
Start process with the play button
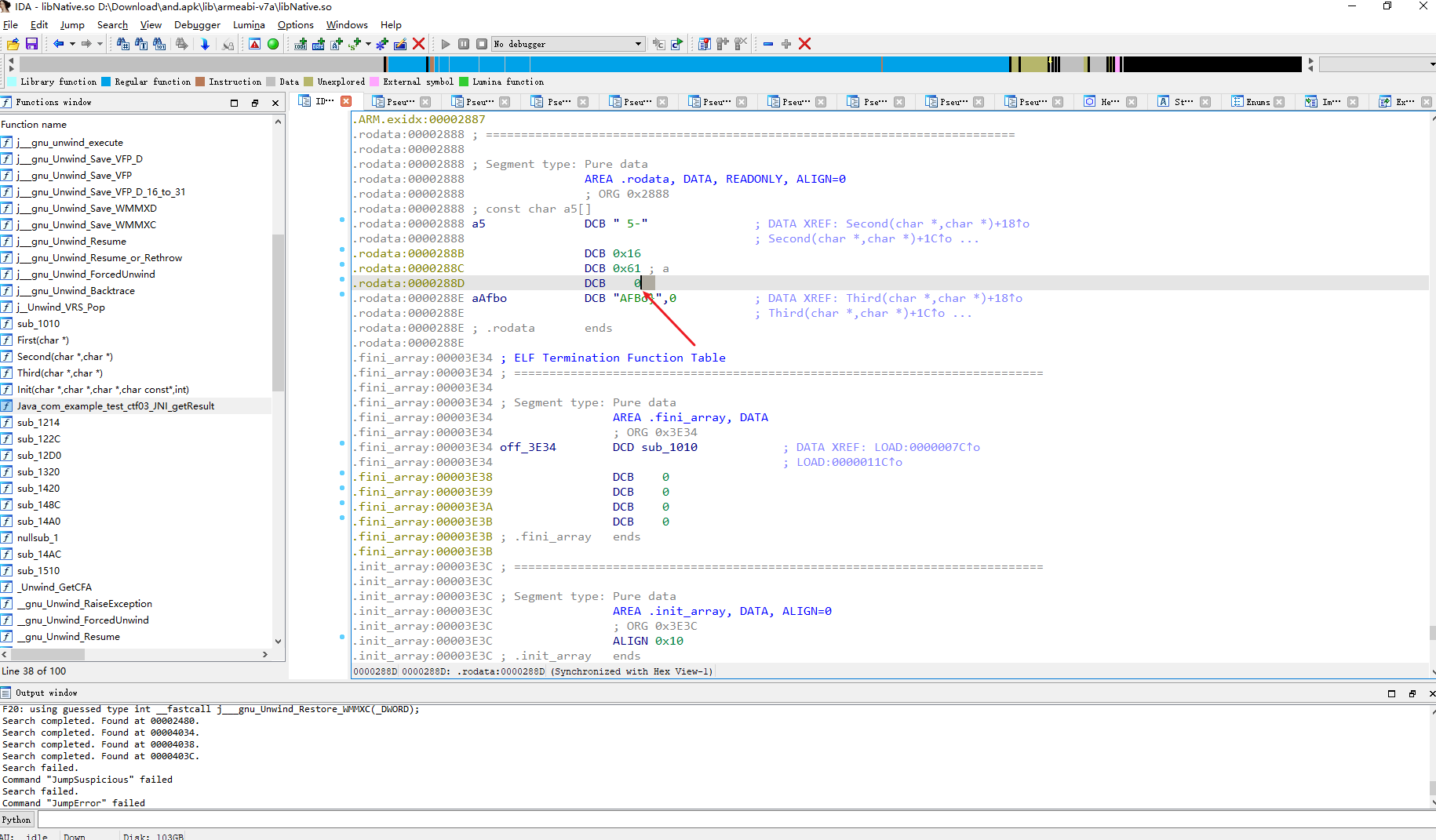tap(446, 44)
